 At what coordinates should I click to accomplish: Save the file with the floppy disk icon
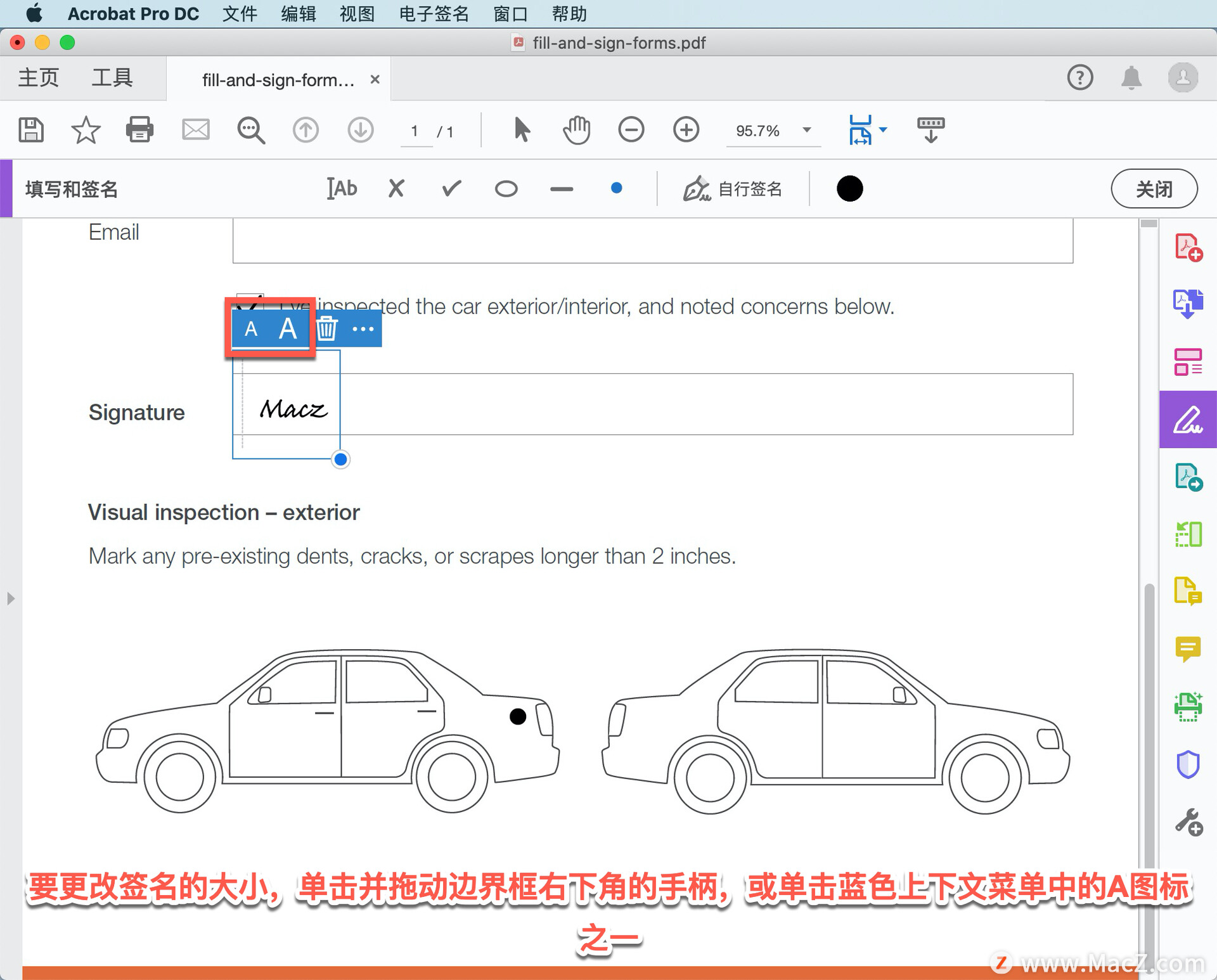coord(31,131)
